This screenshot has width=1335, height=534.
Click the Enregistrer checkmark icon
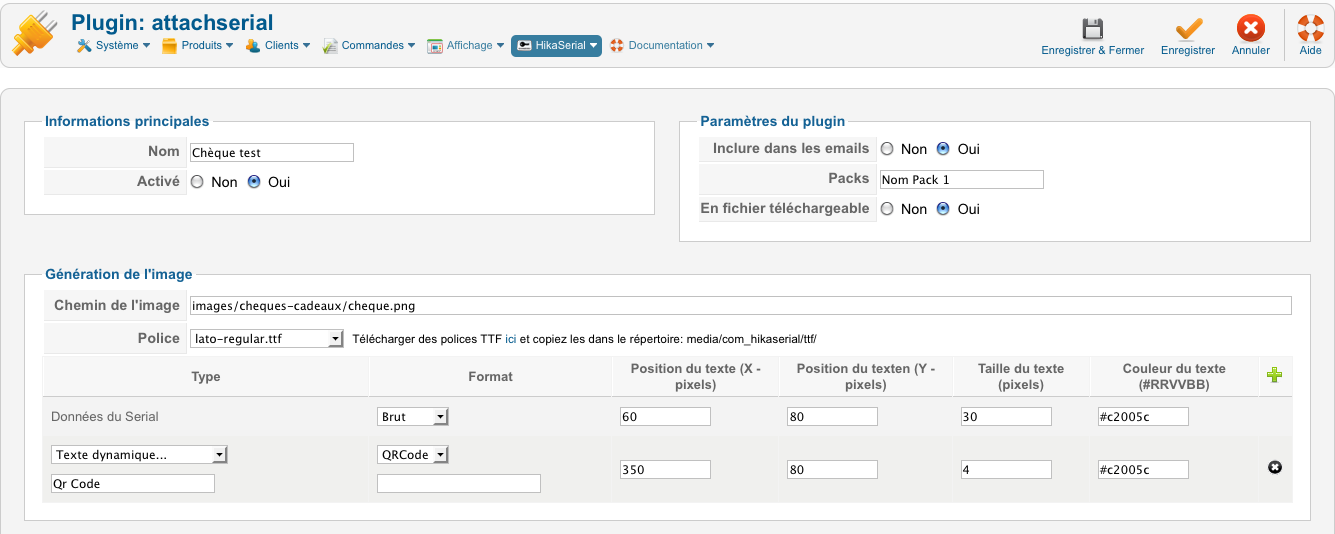(1188, 29)
